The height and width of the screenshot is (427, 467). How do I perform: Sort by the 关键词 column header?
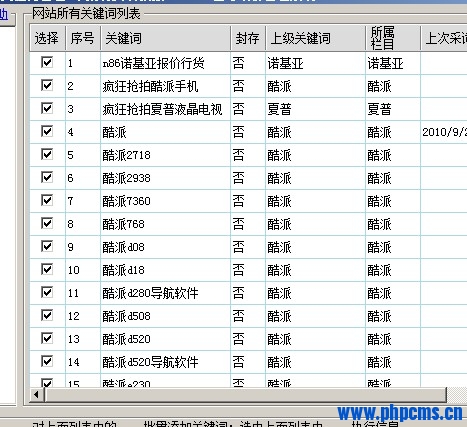coord(166,38)
